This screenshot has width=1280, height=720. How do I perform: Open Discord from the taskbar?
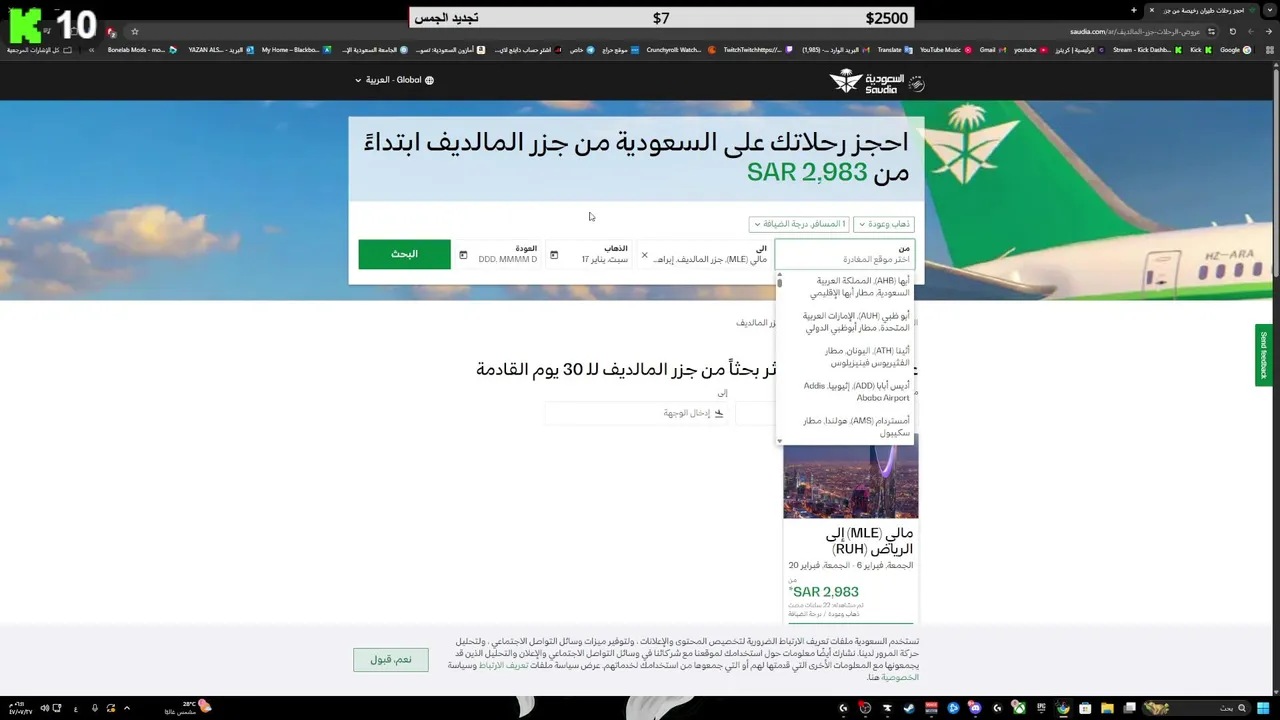tap(975, 708)
